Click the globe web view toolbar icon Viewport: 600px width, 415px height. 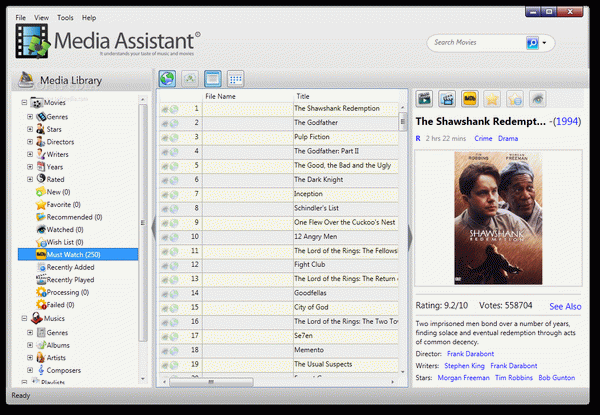[x=167, y=79]
